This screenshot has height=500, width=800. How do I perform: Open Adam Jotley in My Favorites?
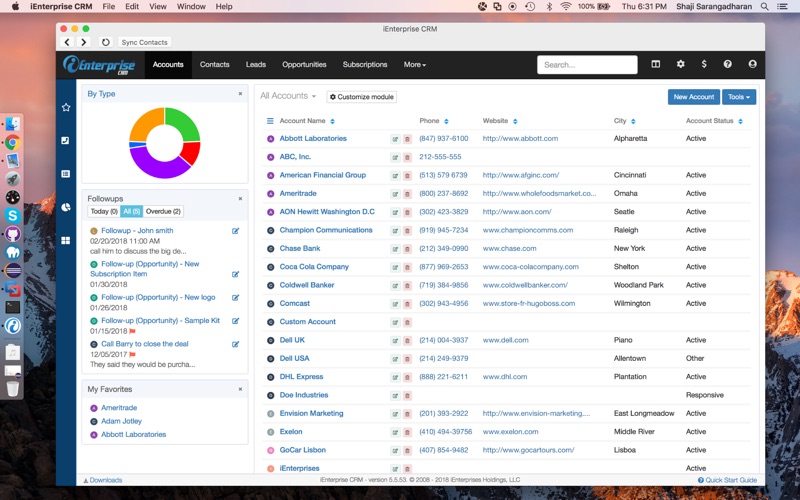pyautogui.click(x=121, y=421)
